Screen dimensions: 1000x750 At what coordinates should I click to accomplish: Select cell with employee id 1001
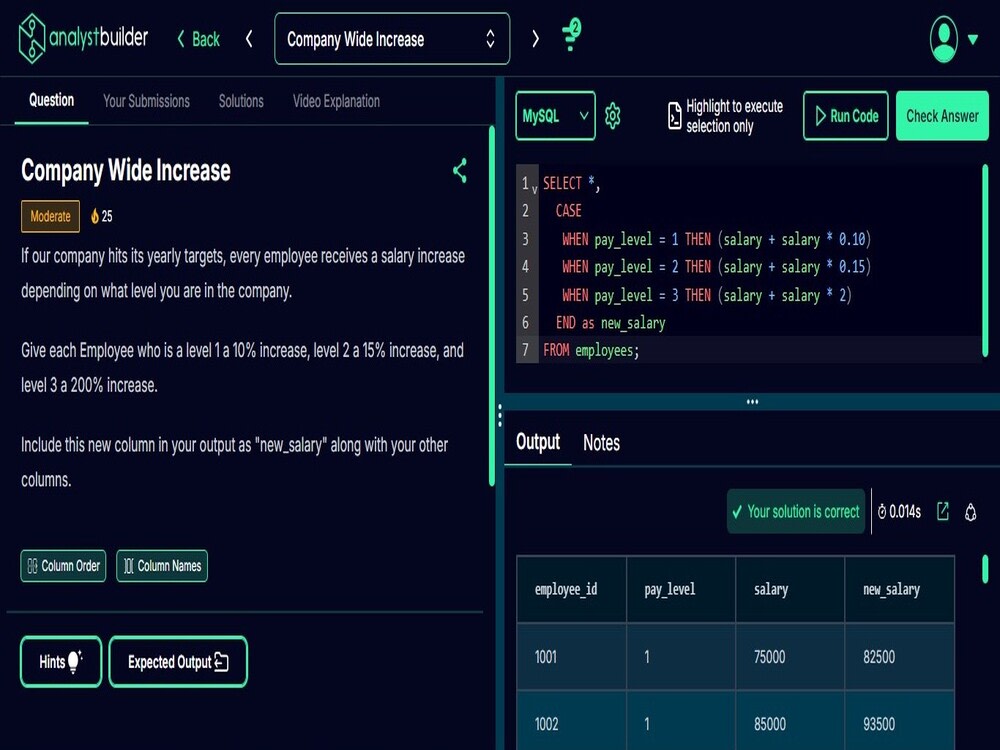[x=571, y=656]
